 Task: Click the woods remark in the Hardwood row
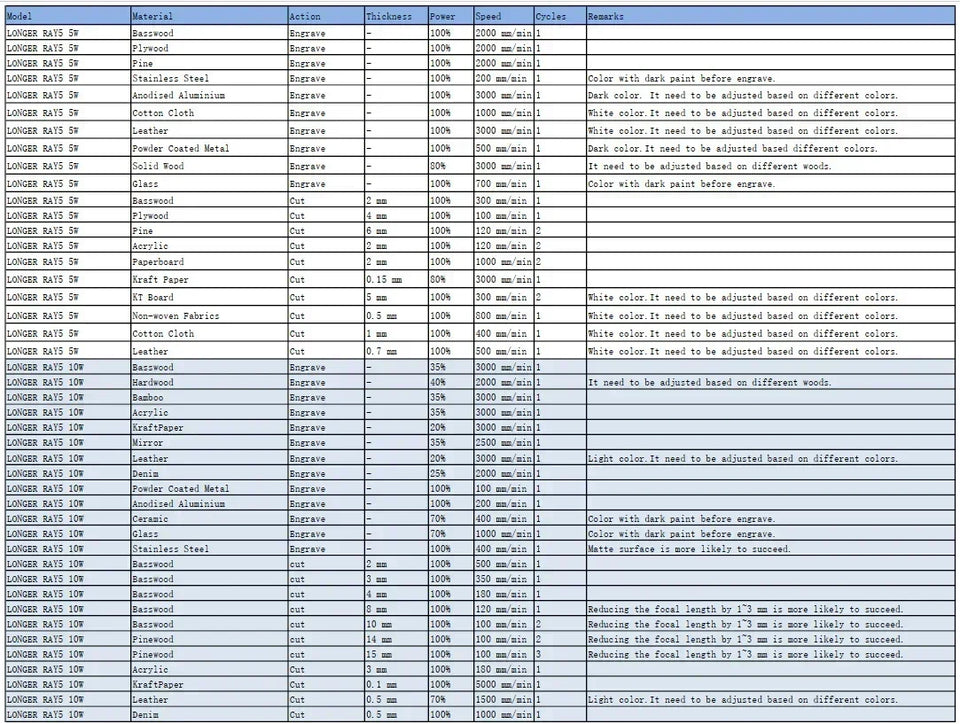coord(710,382)
